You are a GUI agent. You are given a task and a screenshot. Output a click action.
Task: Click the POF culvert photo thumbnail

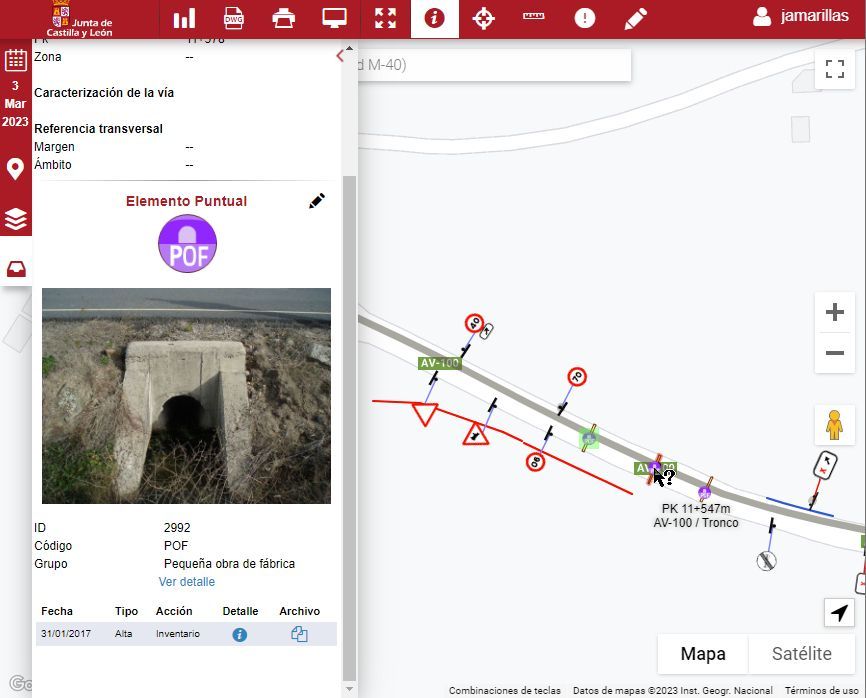click(186, 396)
